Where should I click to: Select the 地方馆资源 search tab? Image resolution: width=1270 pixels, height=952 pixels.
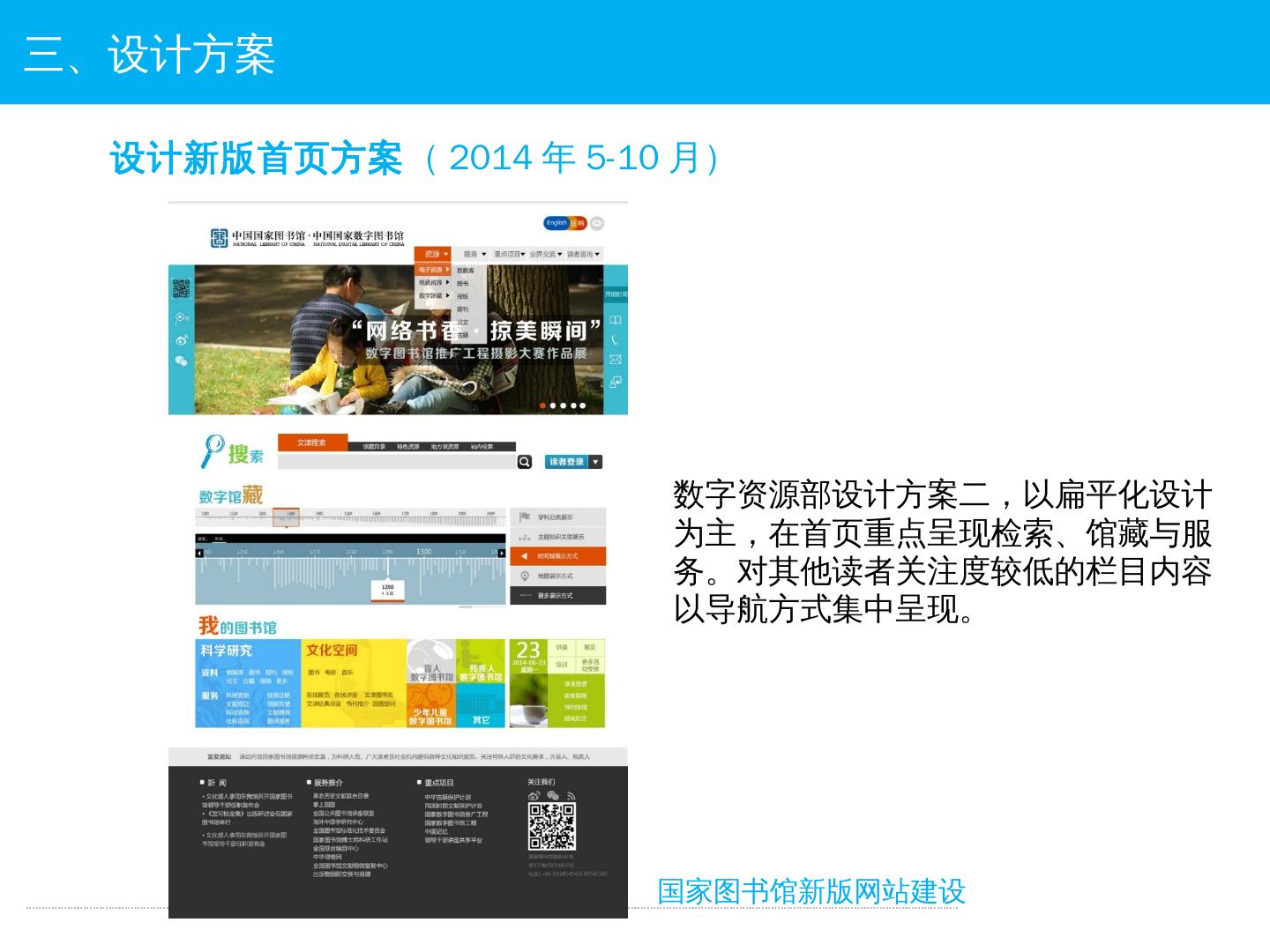[444, 447]
